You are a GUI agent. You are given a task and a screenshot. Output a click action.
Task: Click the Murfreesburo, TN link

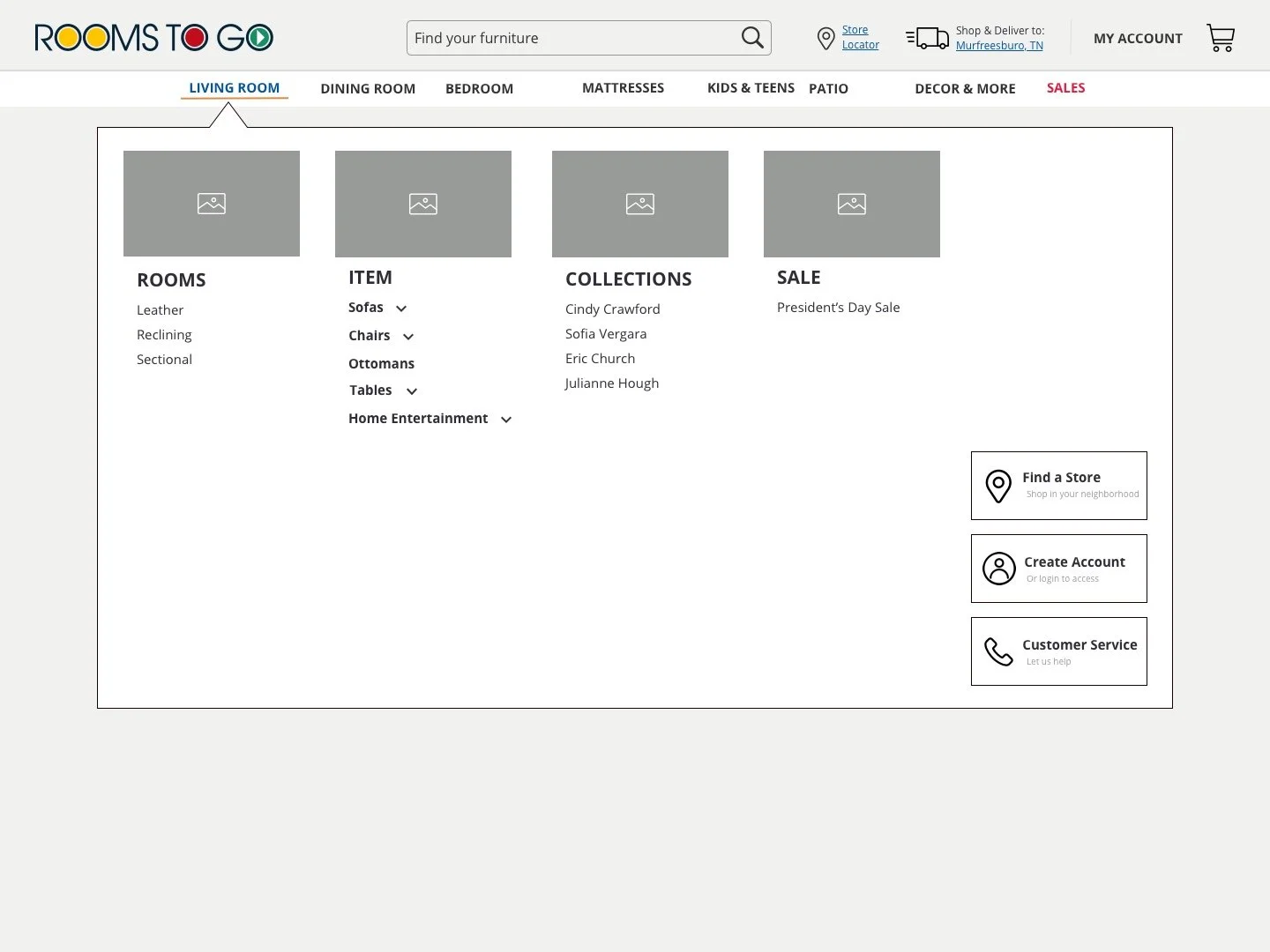click(x=999, y=46)
